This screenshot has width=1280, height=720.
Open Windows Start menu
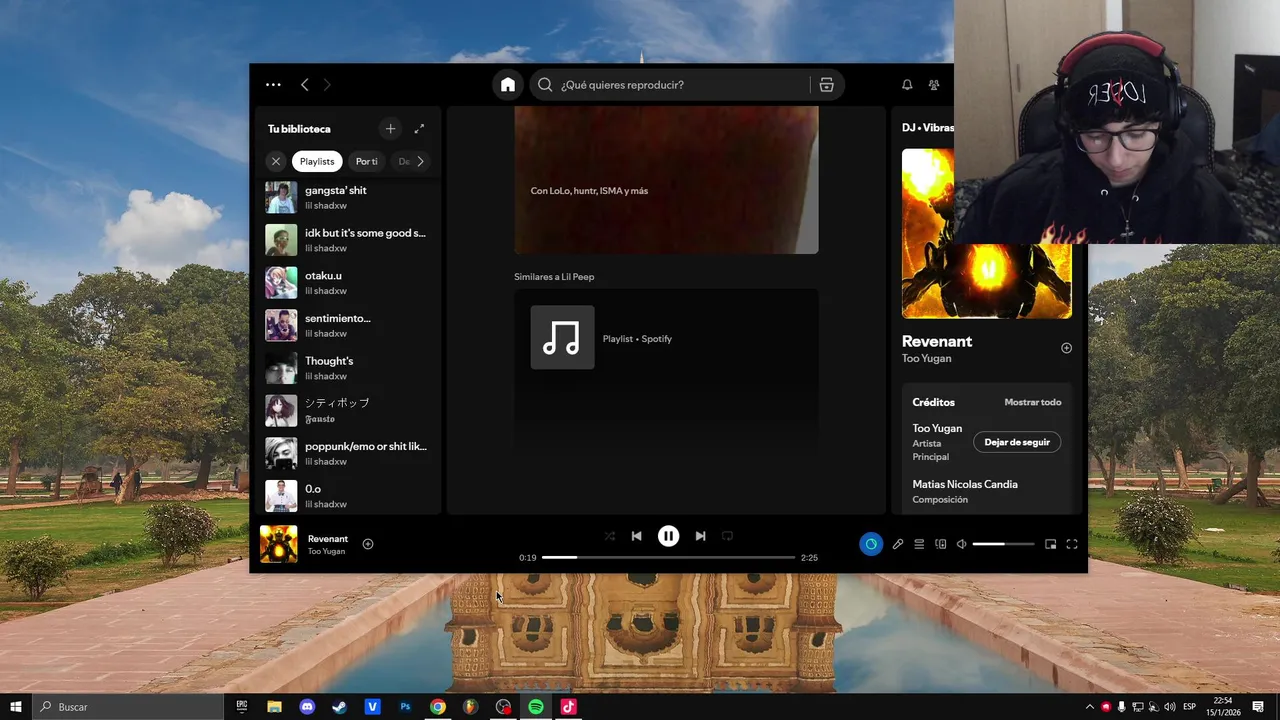pos(15,707)
